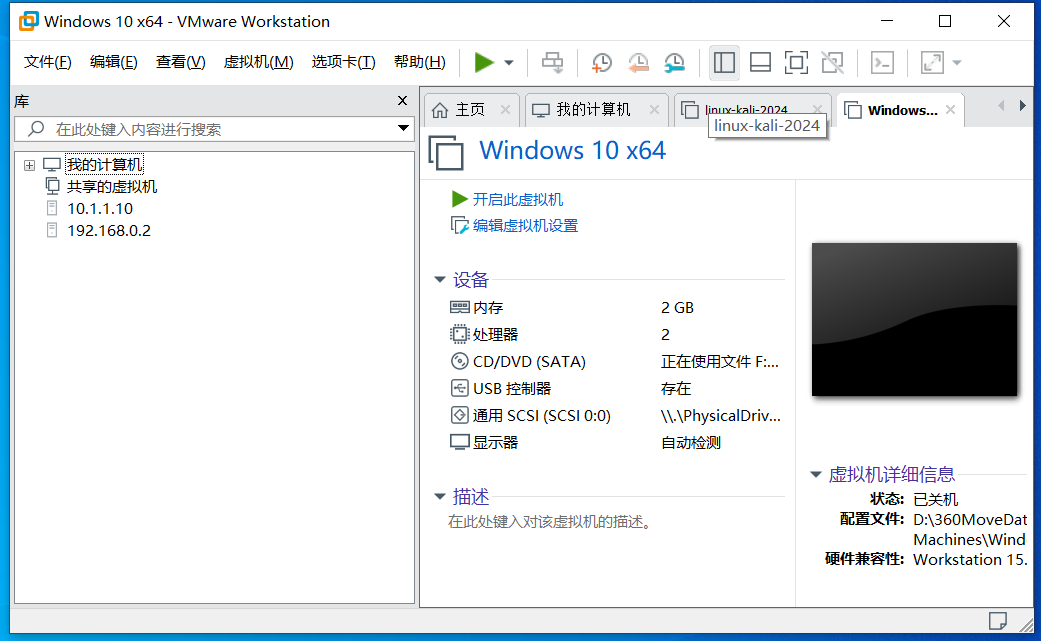Open the 文件(F) menu

[x=48, y=62]
